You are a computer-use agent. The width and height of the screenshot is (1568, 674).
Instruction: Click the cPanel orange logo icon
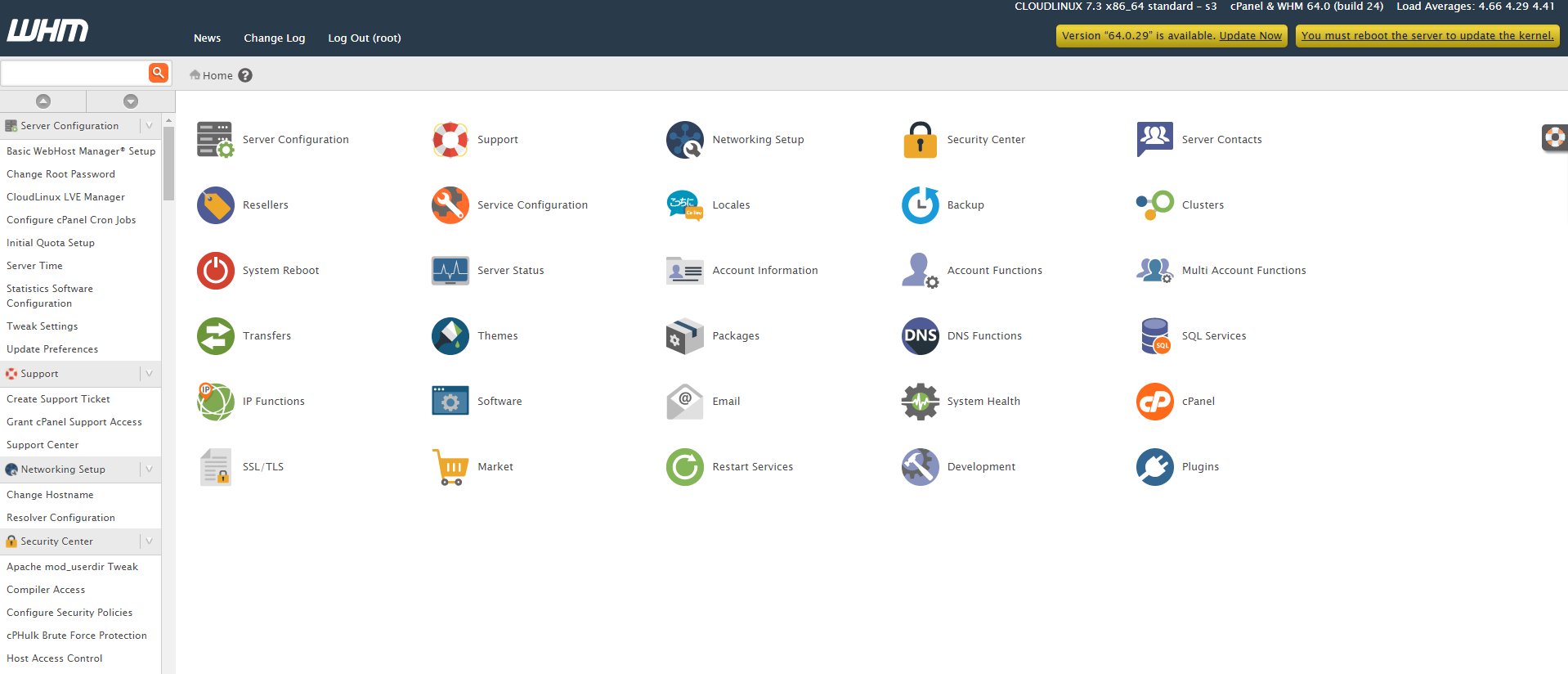click(x=1154, y=402)
